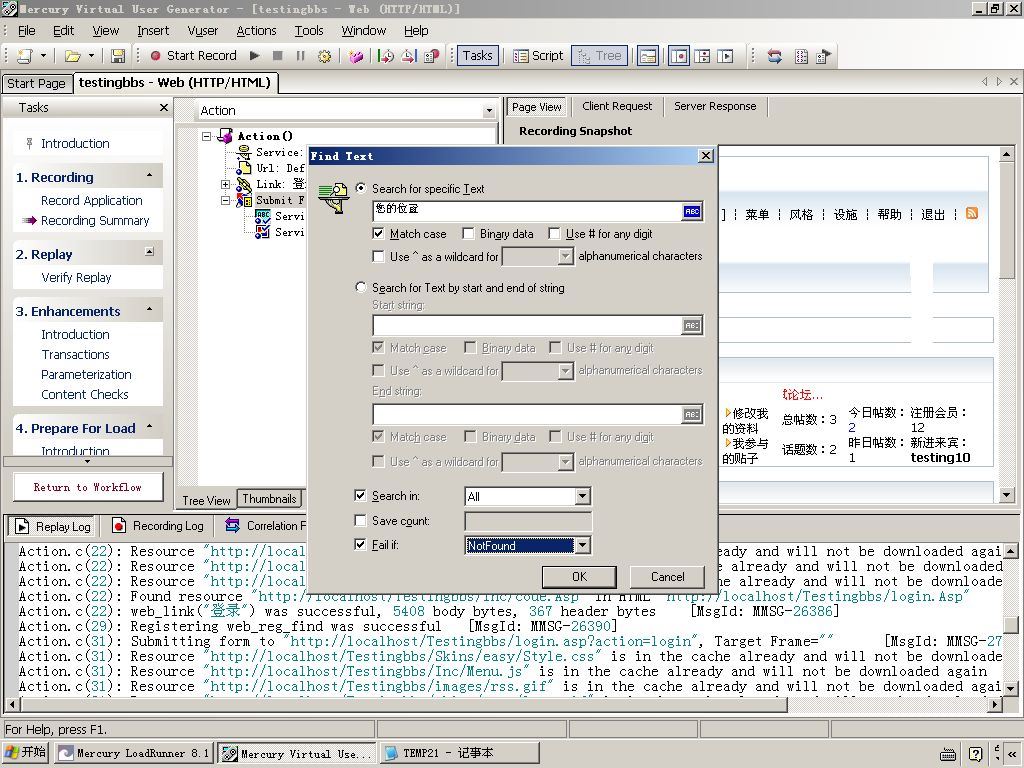Click the Open folder toolbar icon
This screenshot has width=1024, height=768.
coord(72,56)
